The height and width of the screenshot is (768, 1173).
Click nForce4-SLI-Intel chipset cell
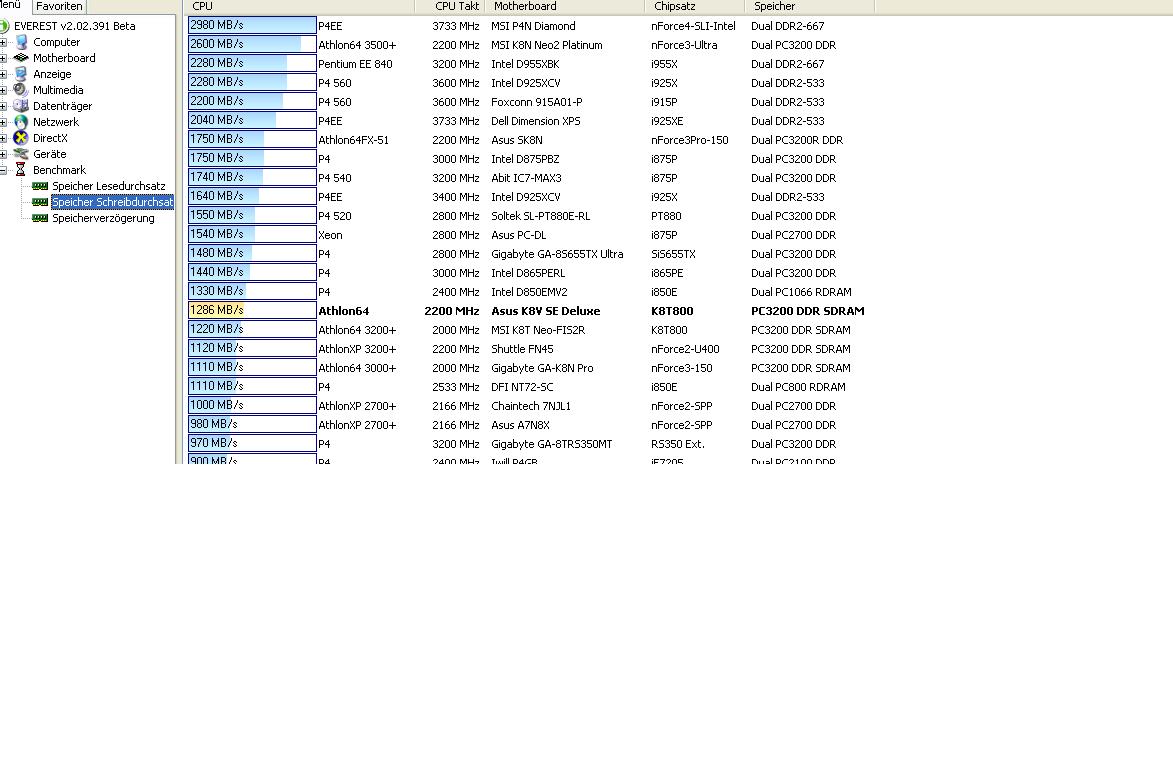point(693,26)
